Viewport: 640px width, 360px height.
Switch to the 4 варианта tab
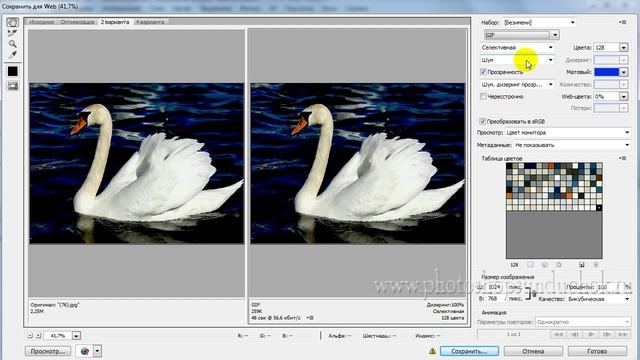pyautogui.click(x=150, y=22)
